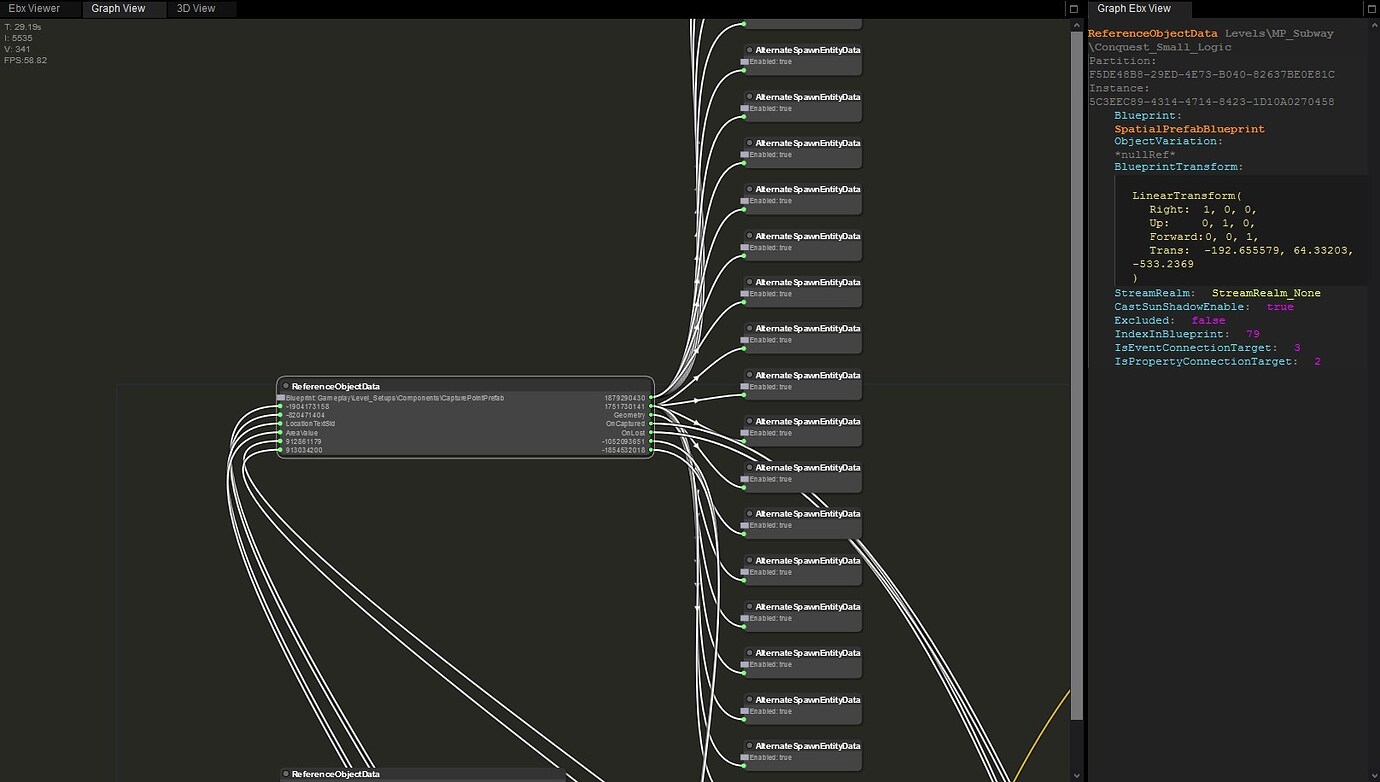Expand the Blueprint property row icon
The width and height of the screenshot is (1380, 782).
tap(280, 398)
